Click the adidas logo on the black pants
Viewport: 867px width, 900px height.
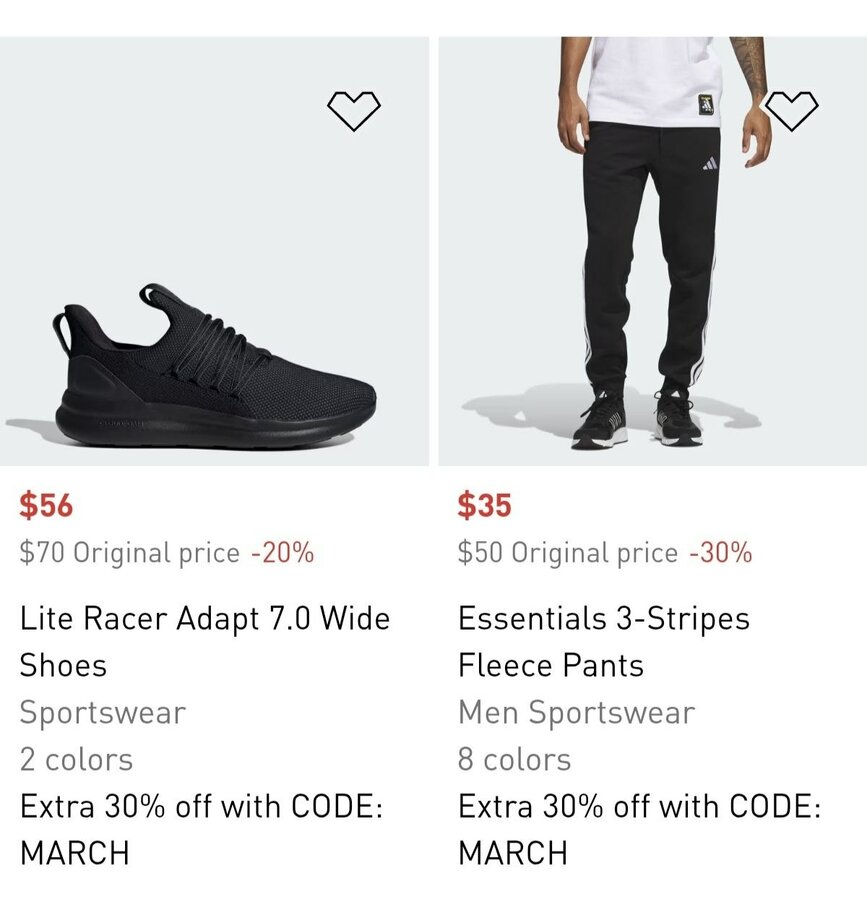click(710, 163)
